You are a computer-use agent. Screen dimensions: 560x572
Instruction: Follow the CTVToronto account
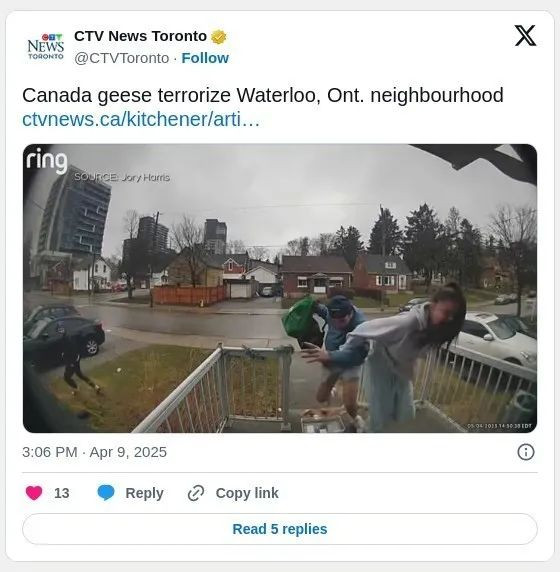pyautogui.click(x=205, y=58)
